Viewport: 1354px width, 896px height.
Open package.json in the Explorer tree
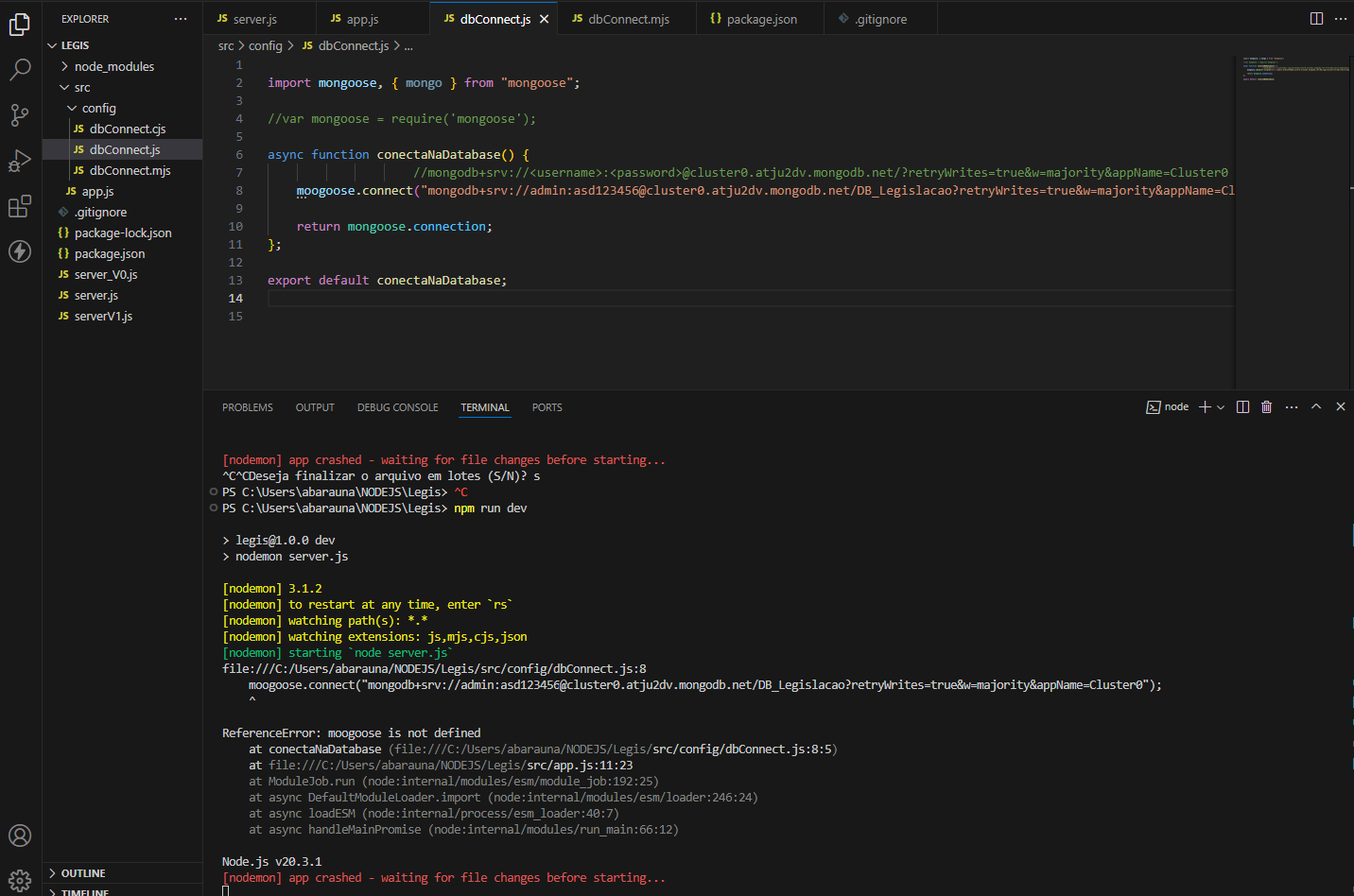[x=123, y=253]
